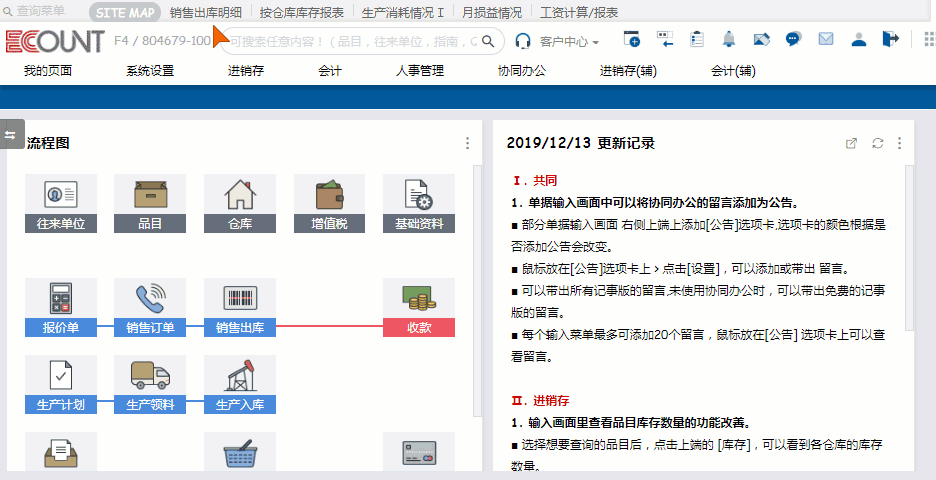Refresh the 更新记录 panel

(x=877, y=143)
